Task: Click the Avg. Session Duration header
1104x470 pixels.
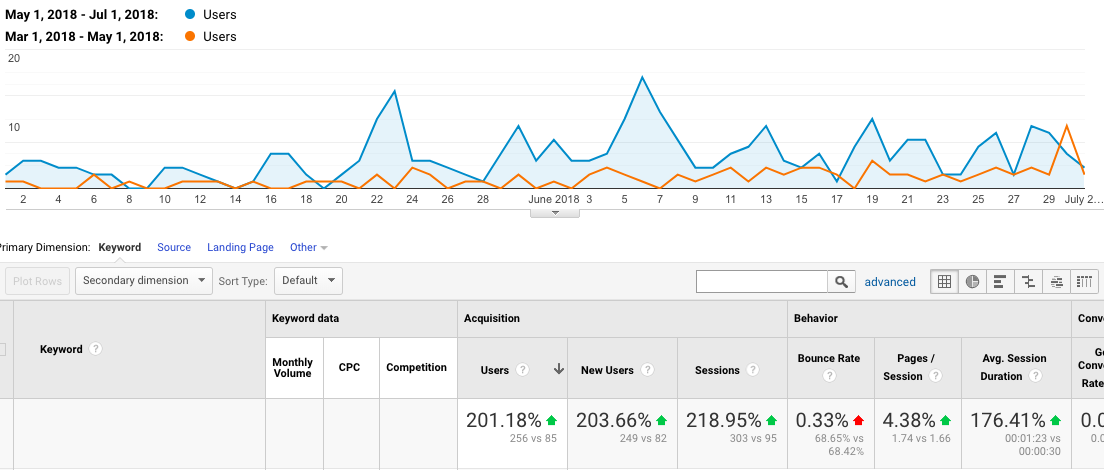Action: (x=1016, y=368)
